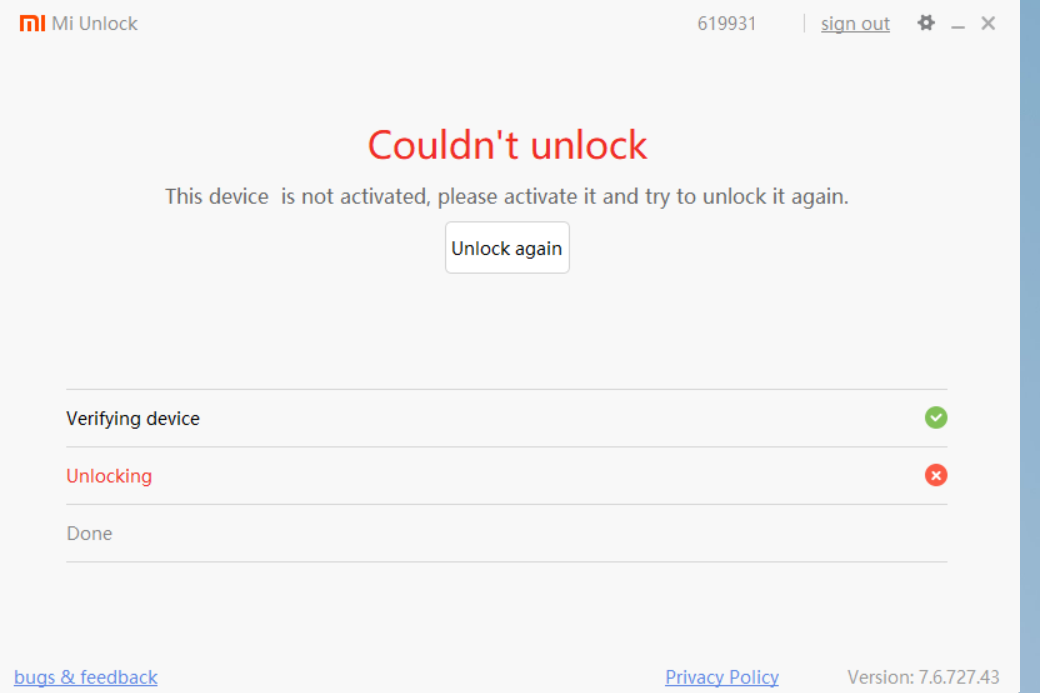Close the Mi Unlock window
Screen dimensions: 1040x693
point(988,23)
